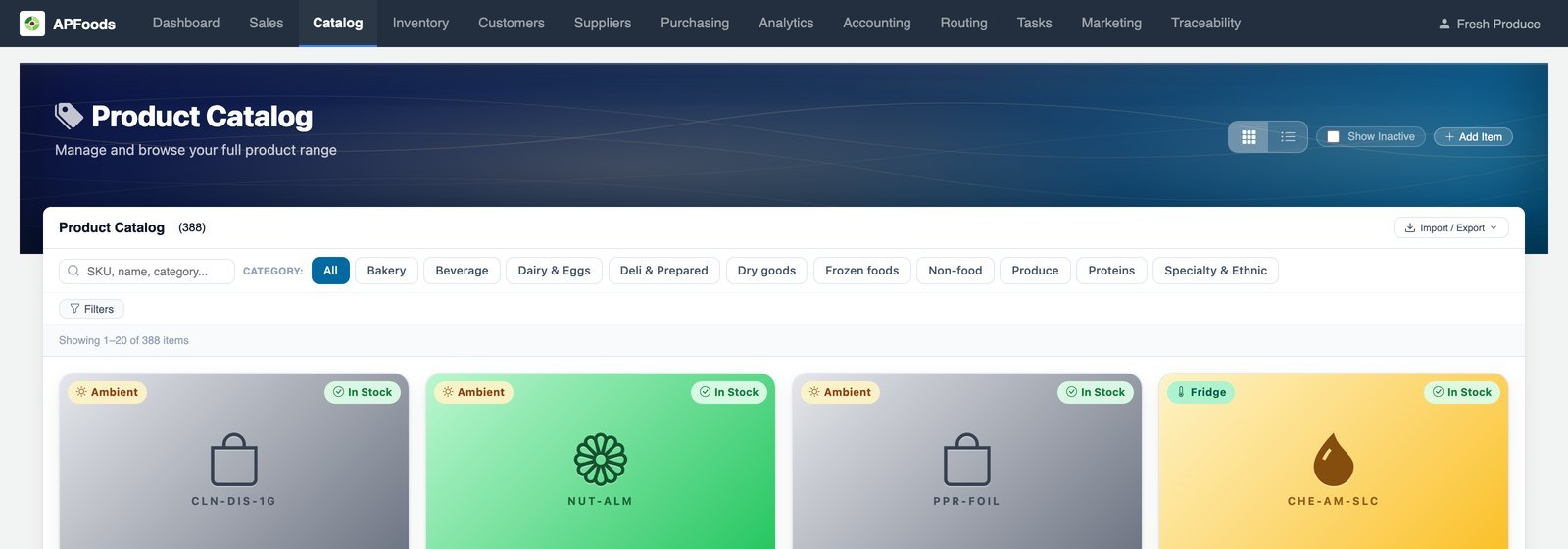Go to the Sales tab
The width and height of the screenshot is (1568, 549).
coord(266,23)
